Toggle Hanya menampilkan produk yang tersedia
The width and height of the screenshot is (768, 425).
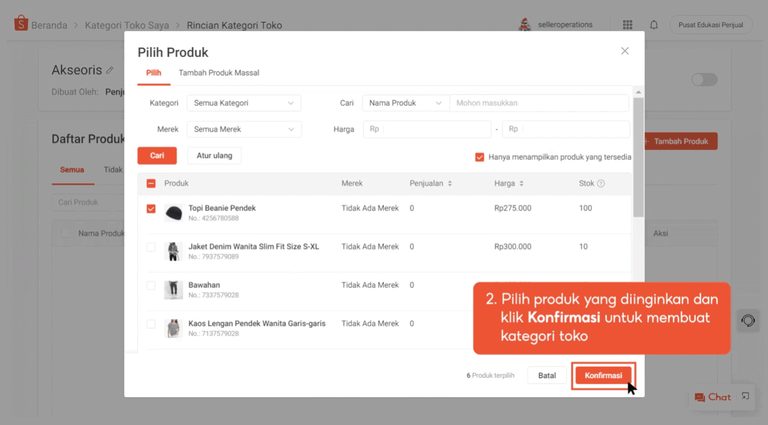480,157
